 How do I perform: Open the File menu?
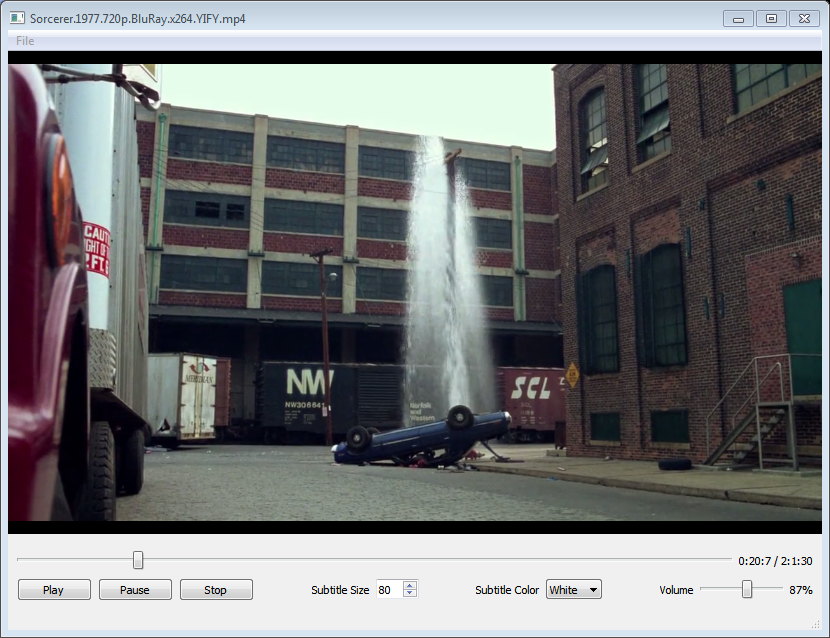coord(25,41)
